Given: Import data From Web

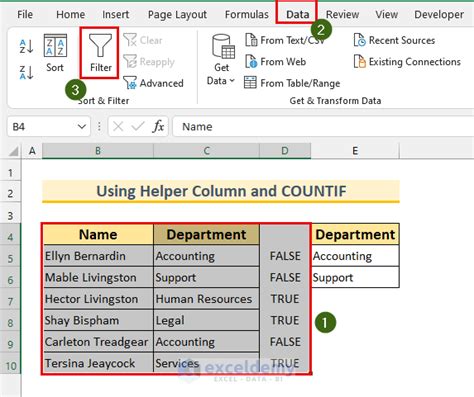Looking at the screenshot, I should (275, 62).
